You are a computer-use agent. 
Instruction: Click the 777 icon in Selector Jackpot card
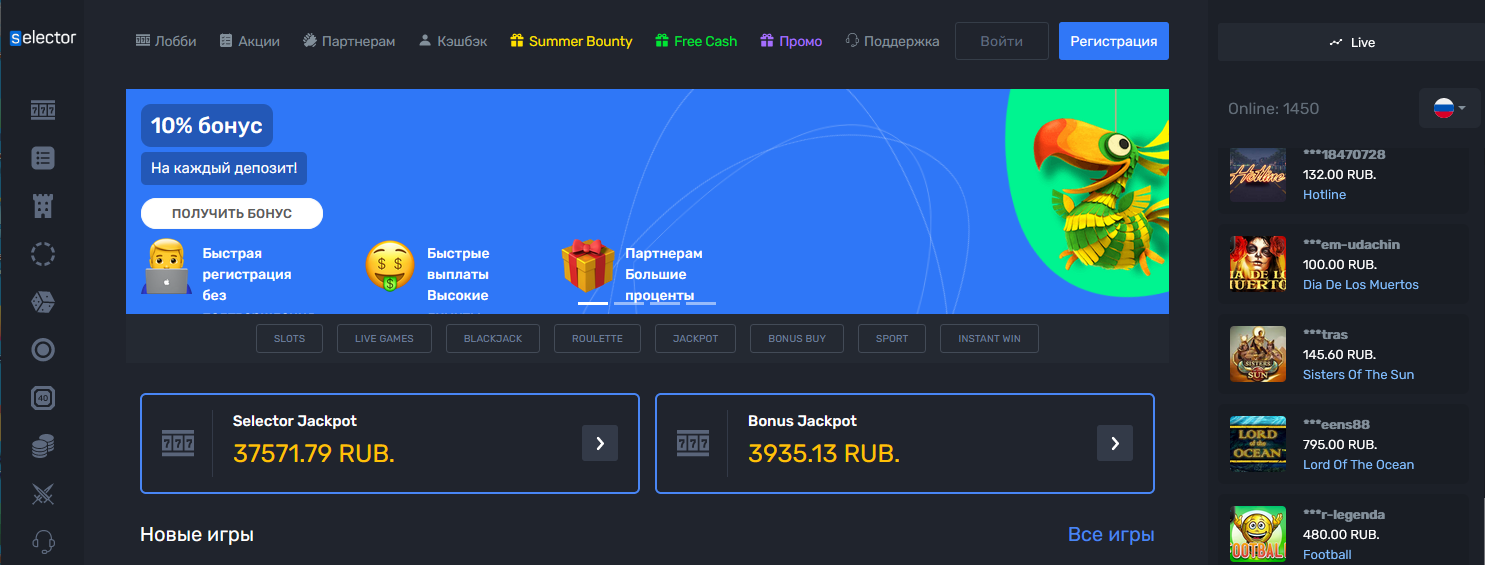[177, 443]
